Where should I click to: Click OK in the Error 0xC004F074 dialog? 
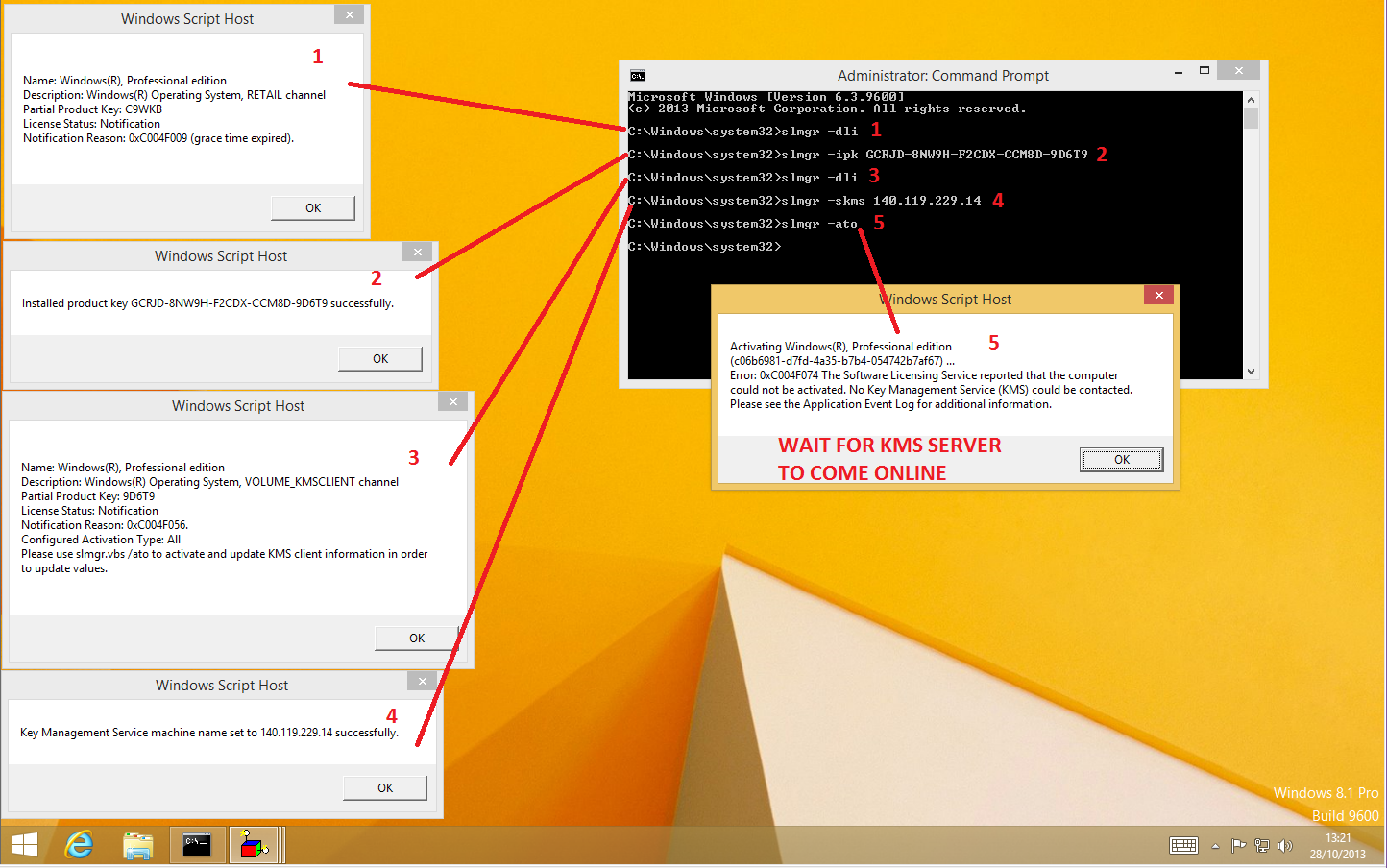(1122, 460)
